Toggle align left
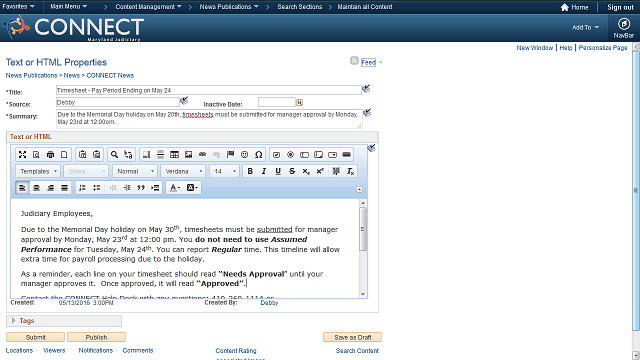 (x=22, y=188)
